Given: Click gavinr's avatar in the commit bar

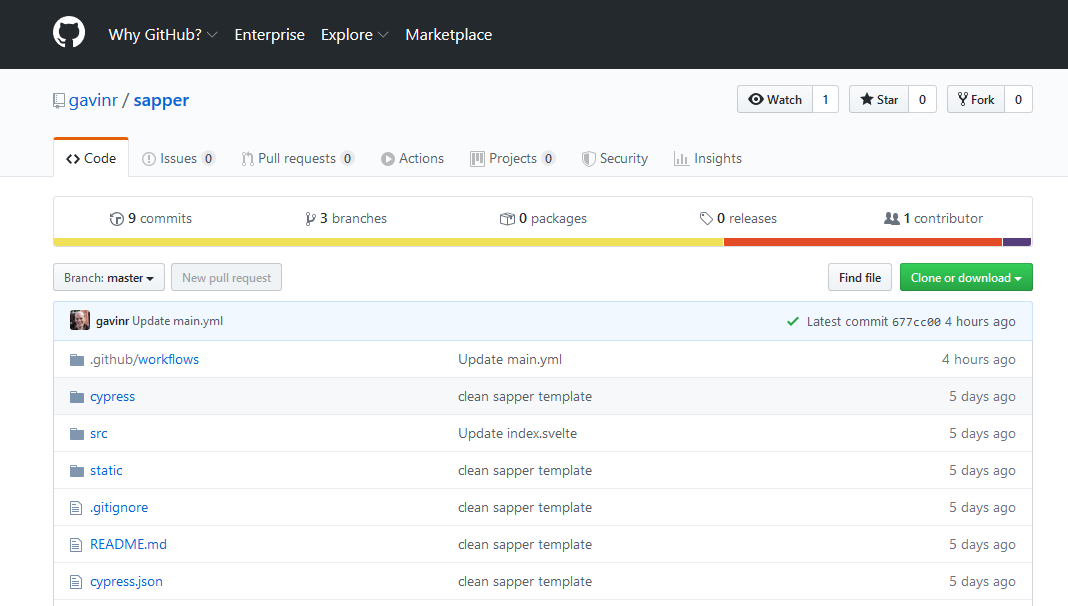Looking at the screenshot, I should pos(80,320).
